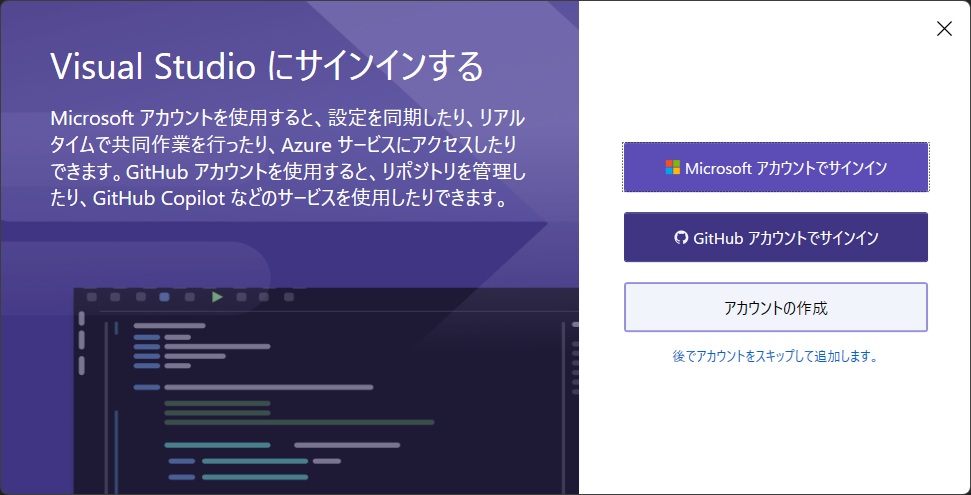
Task: Click the longest green line in code illustration
Action: (x=299, y=422)
